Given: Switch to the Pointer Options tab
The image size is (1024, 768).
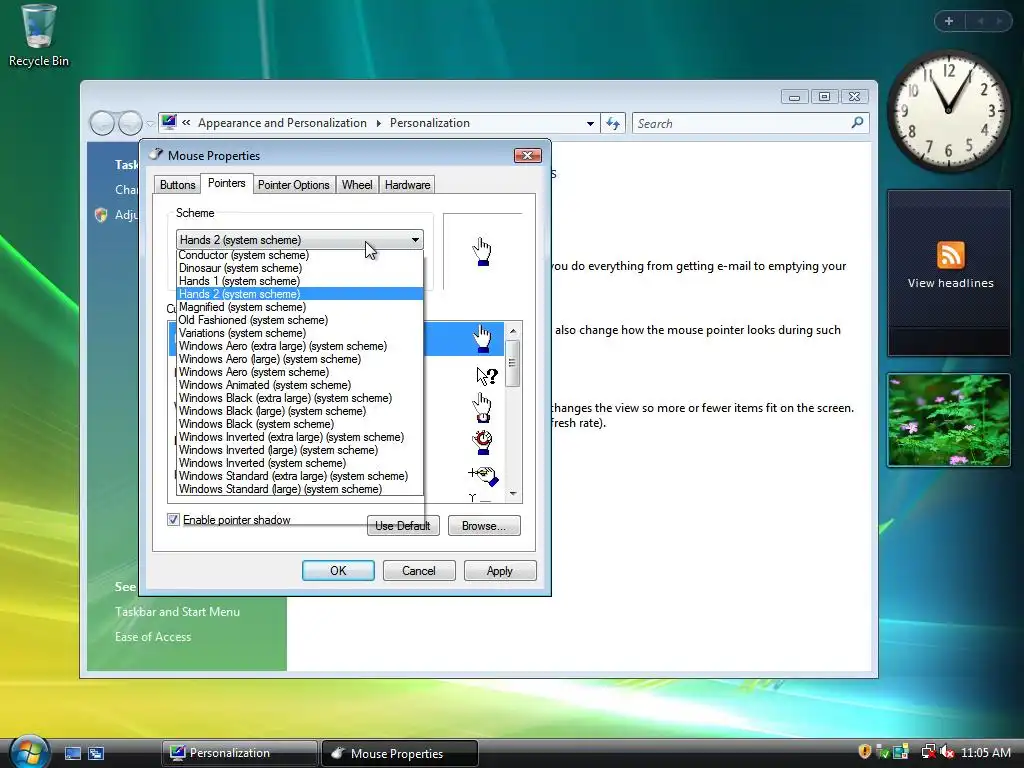Looking at the screenshot, I should pos(294,185).
